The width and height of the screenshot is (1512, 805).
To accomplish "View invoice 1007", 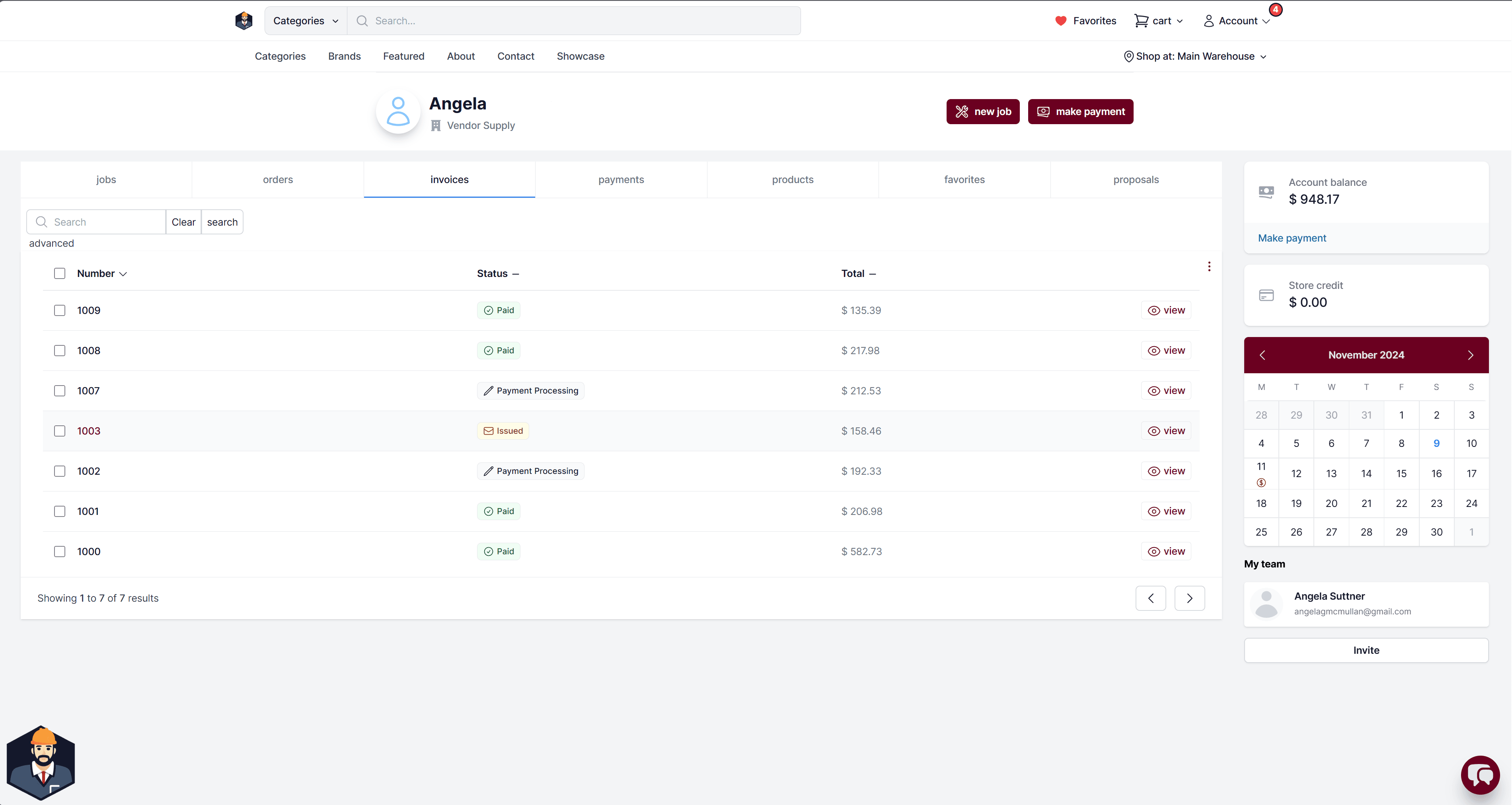I will coord(1166,390).
